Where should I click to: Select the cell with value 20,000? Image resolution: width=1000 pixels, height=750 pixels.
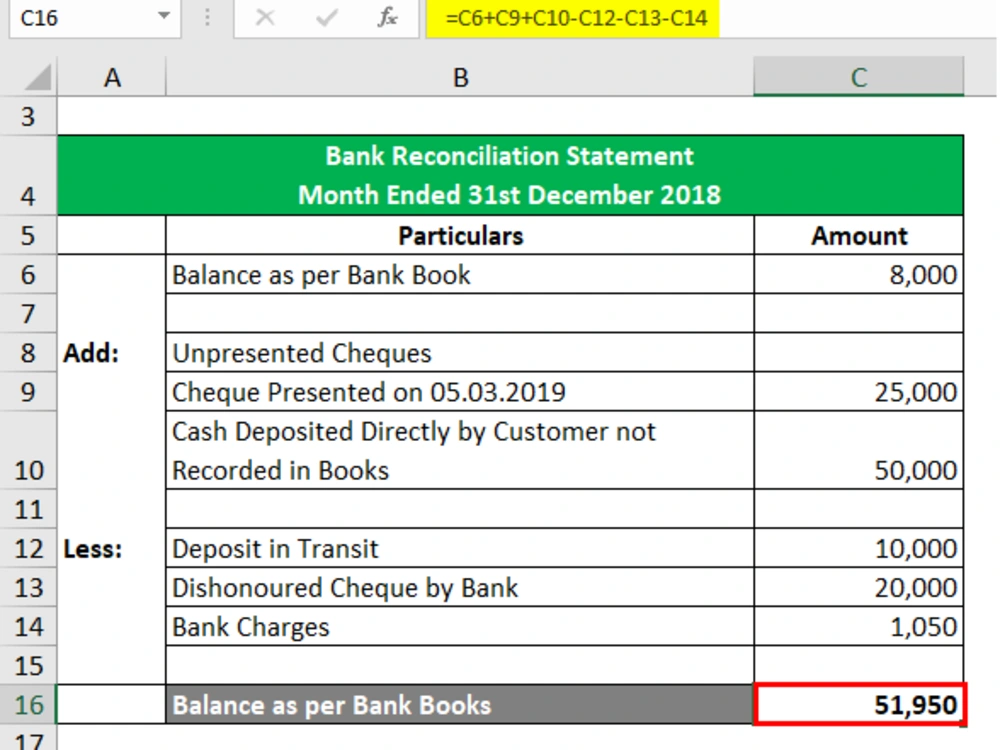click(858, 587)
